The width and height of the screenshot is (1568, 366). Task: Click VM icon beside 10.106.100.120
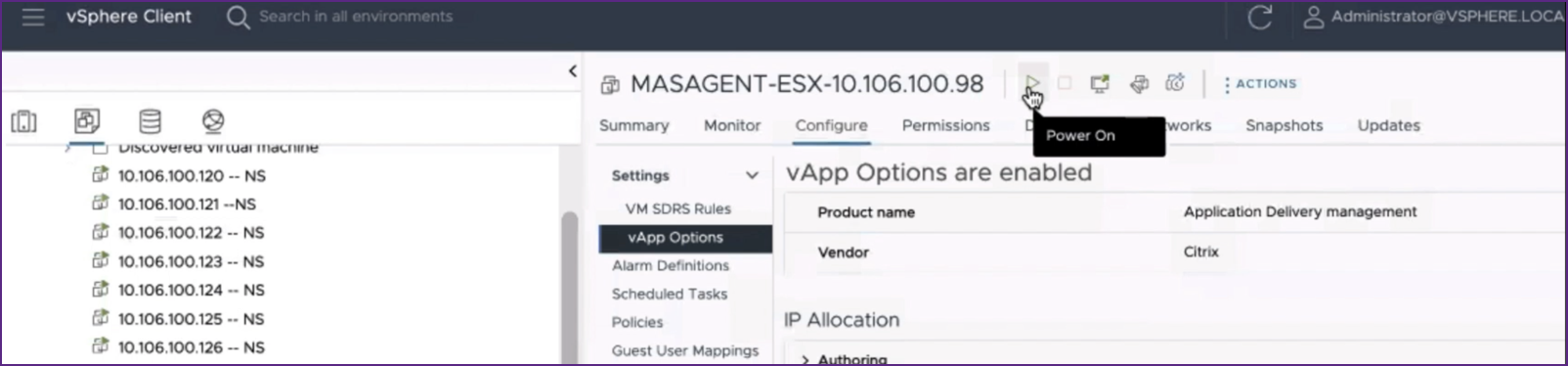click(x=100, y=175)
